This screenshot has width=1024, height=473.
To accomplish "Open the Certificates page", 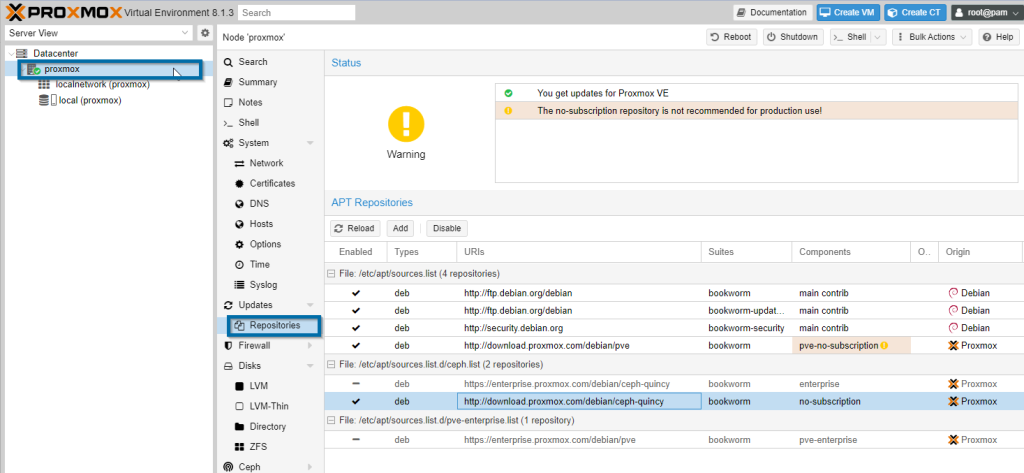I will coord(270,184).
